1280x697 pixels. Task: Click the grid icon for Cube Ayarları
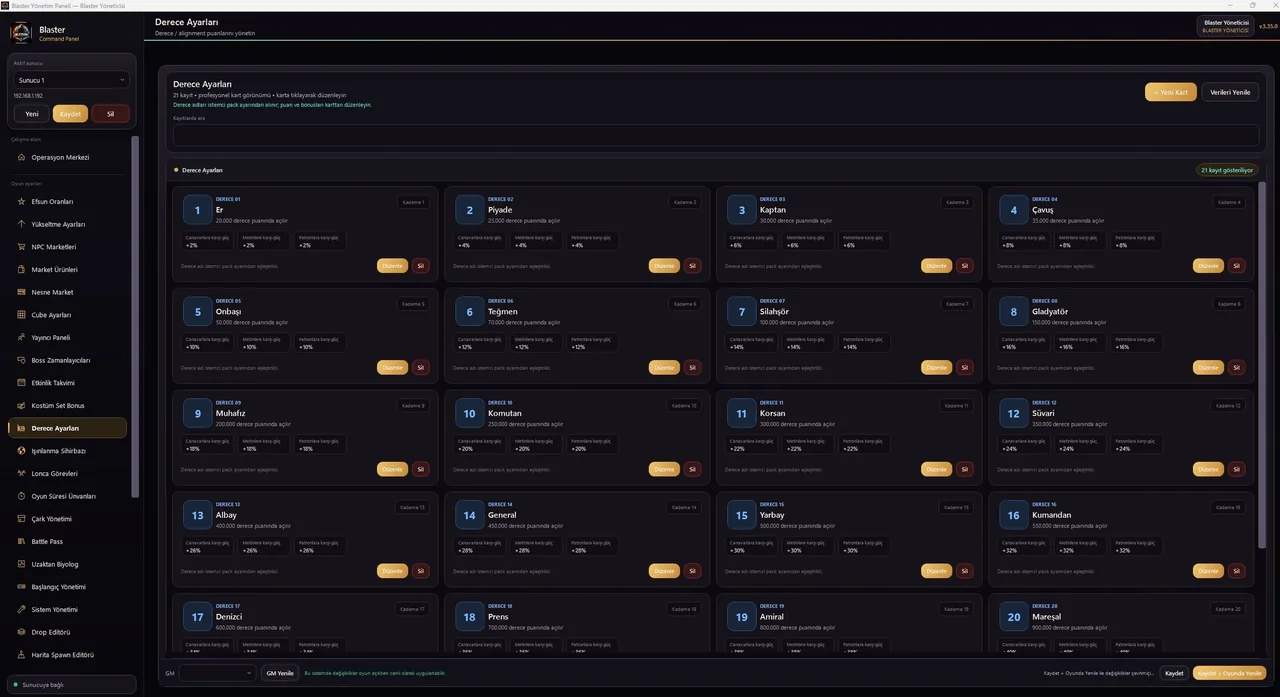click(x=21, y=315)
